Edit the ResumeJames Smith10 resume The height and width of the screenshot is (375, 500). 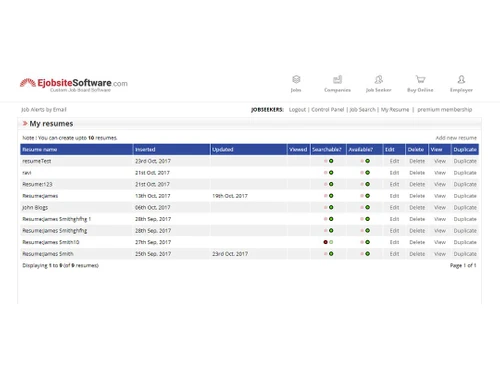pyautogui.click(x=394, y=242)
